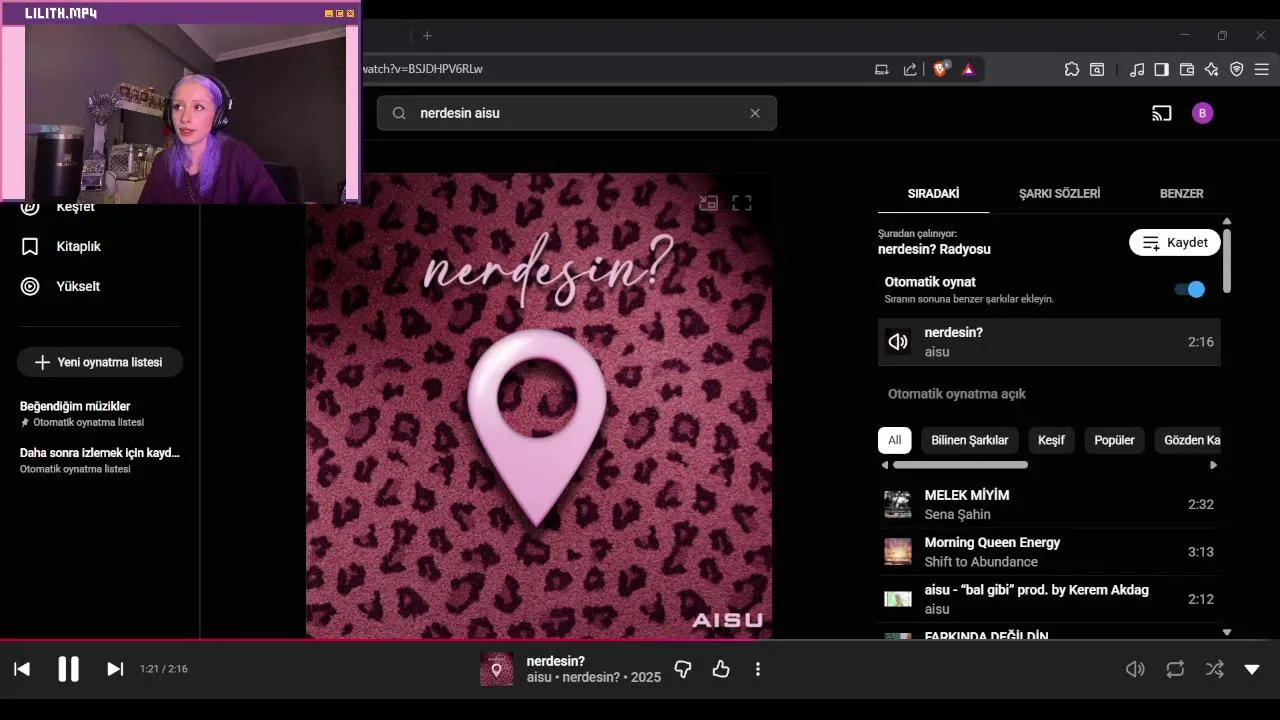
Task: Click the playback progress bar
Action: tap(640, 640)
